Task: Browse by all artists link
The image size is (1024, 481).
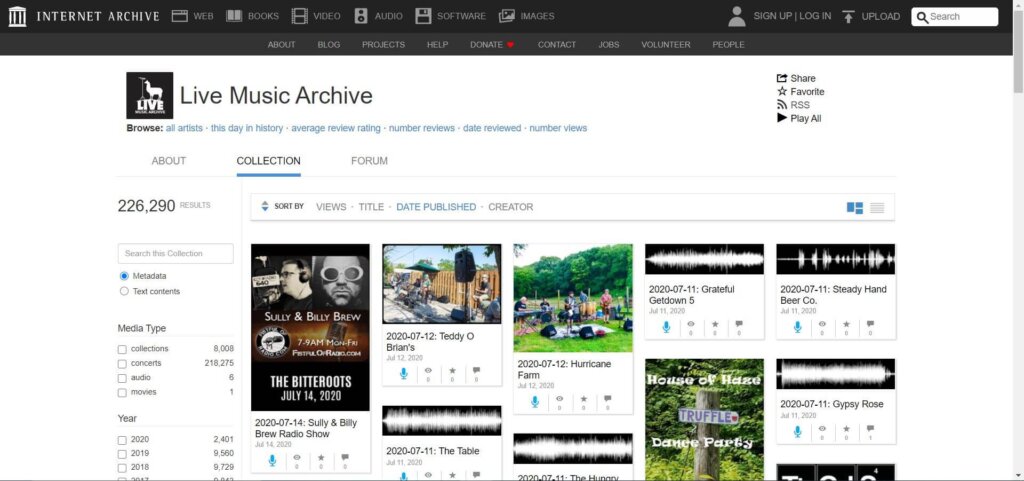Action: [184, 128]
